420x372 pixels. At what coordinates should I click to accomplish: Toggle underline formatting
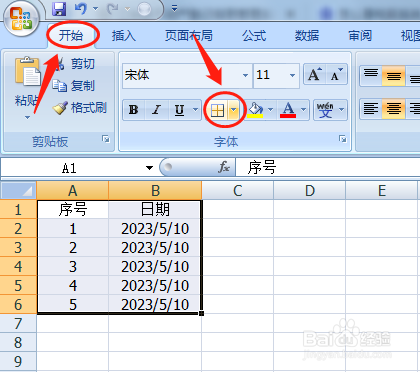tap(180, 110)
